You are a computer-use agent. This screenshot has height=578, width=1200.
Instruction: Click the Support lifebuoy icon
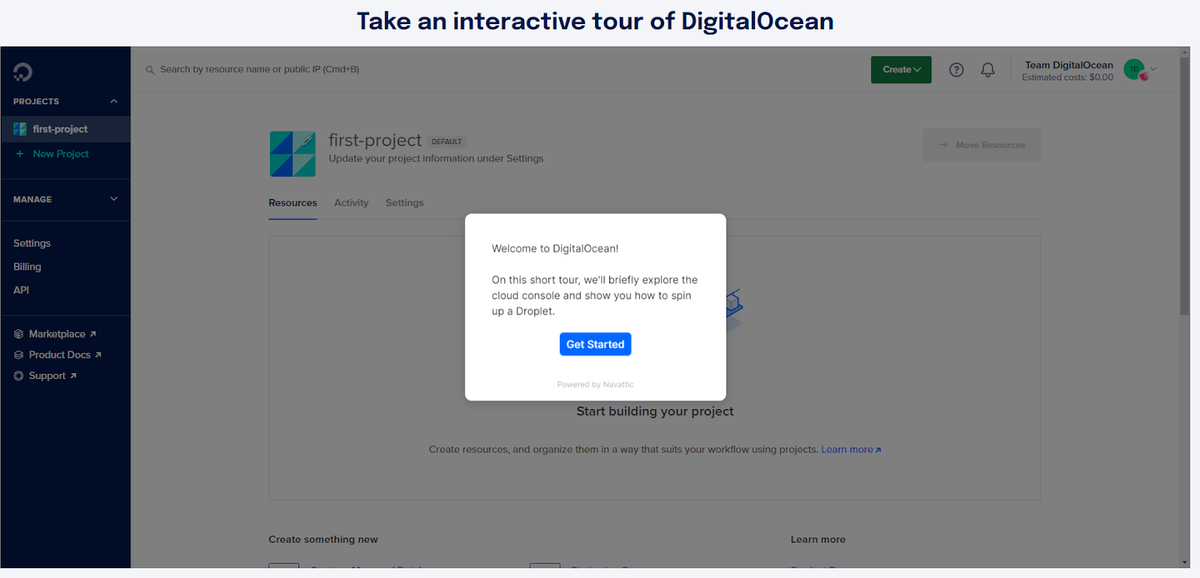pos(19,376)
